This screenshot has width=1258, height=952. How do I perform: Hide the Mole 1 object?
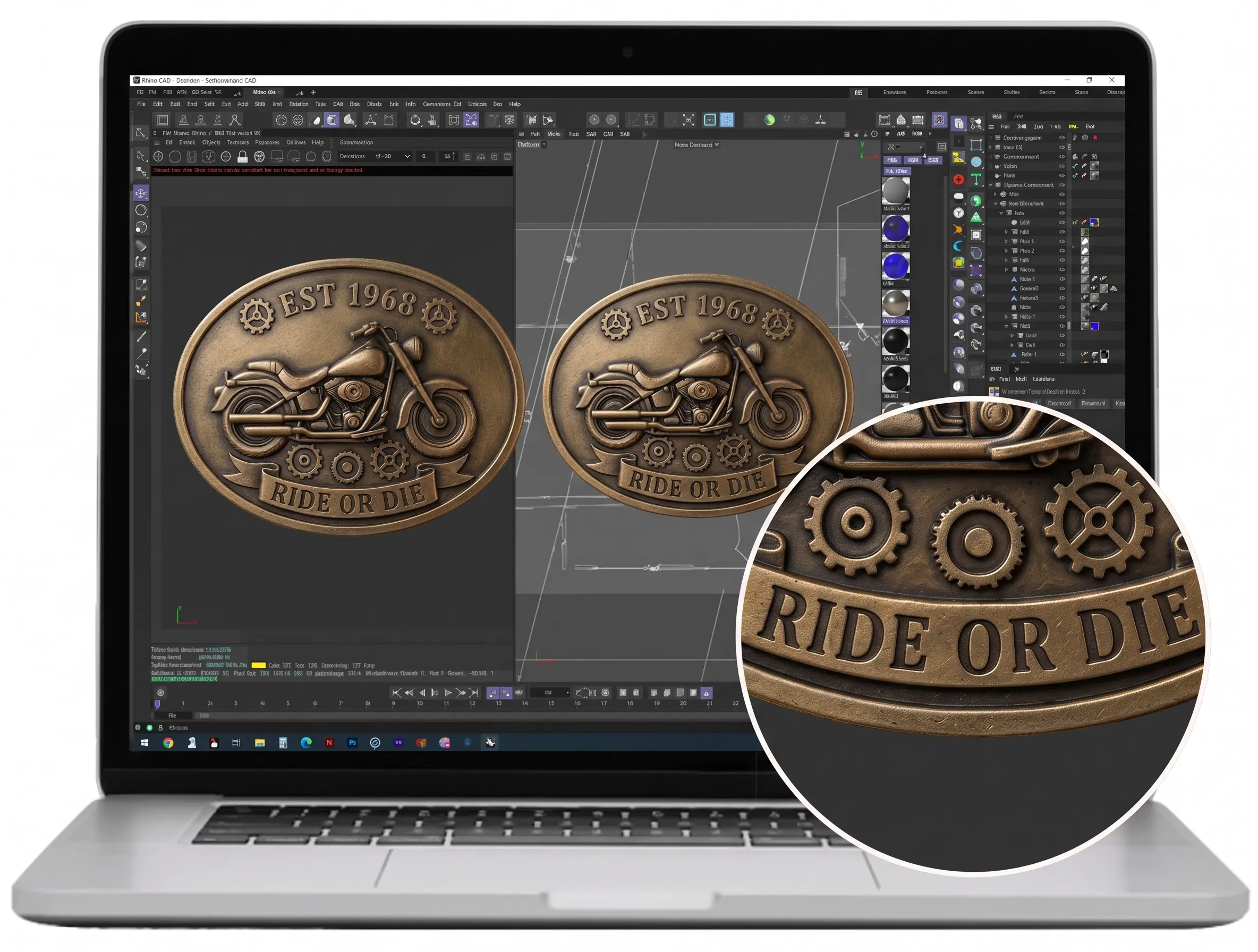1062,279
